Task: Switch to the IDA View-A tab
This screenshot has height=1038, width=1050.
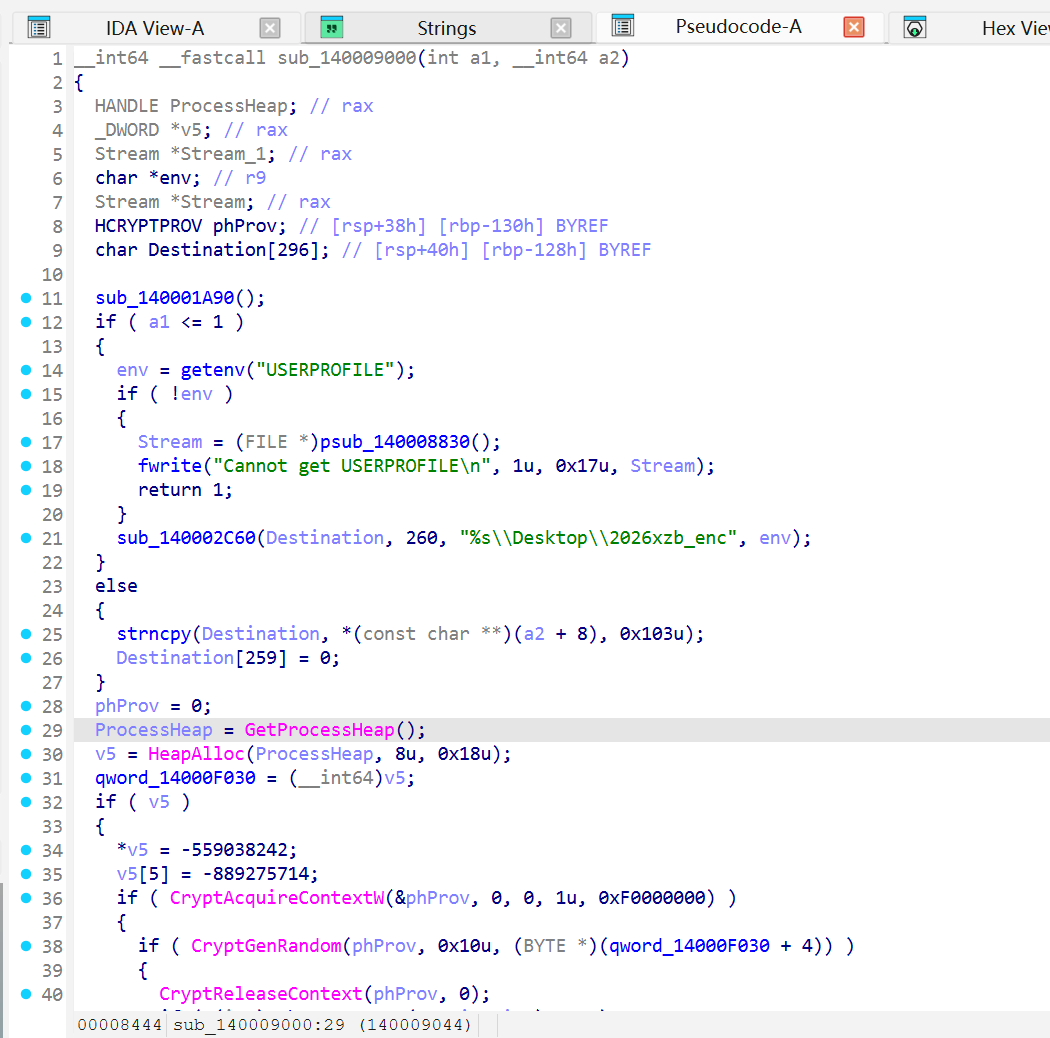Action: [155, 28]
